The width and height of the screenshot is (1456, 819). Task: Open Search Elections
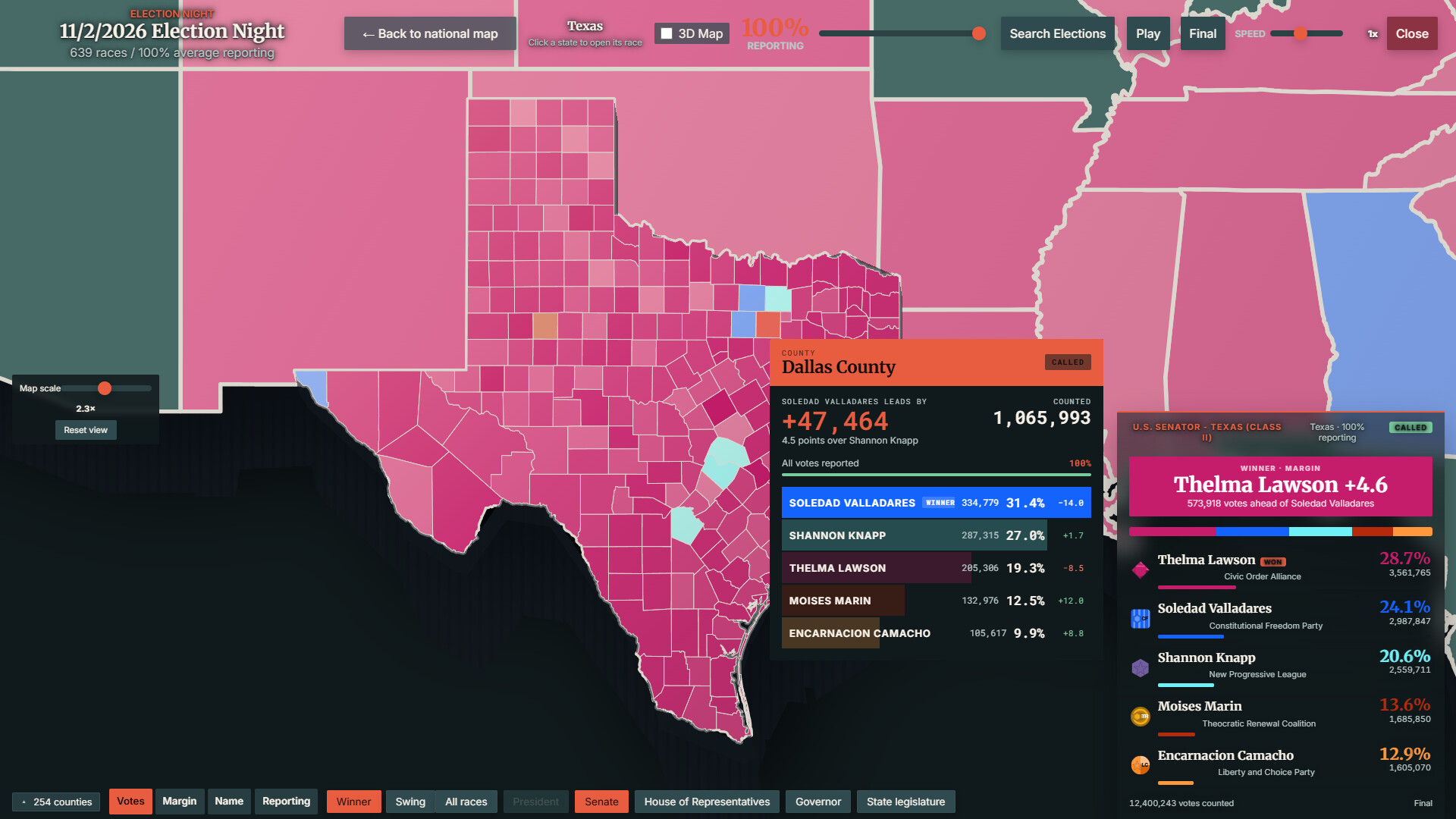pos(1057,33)
